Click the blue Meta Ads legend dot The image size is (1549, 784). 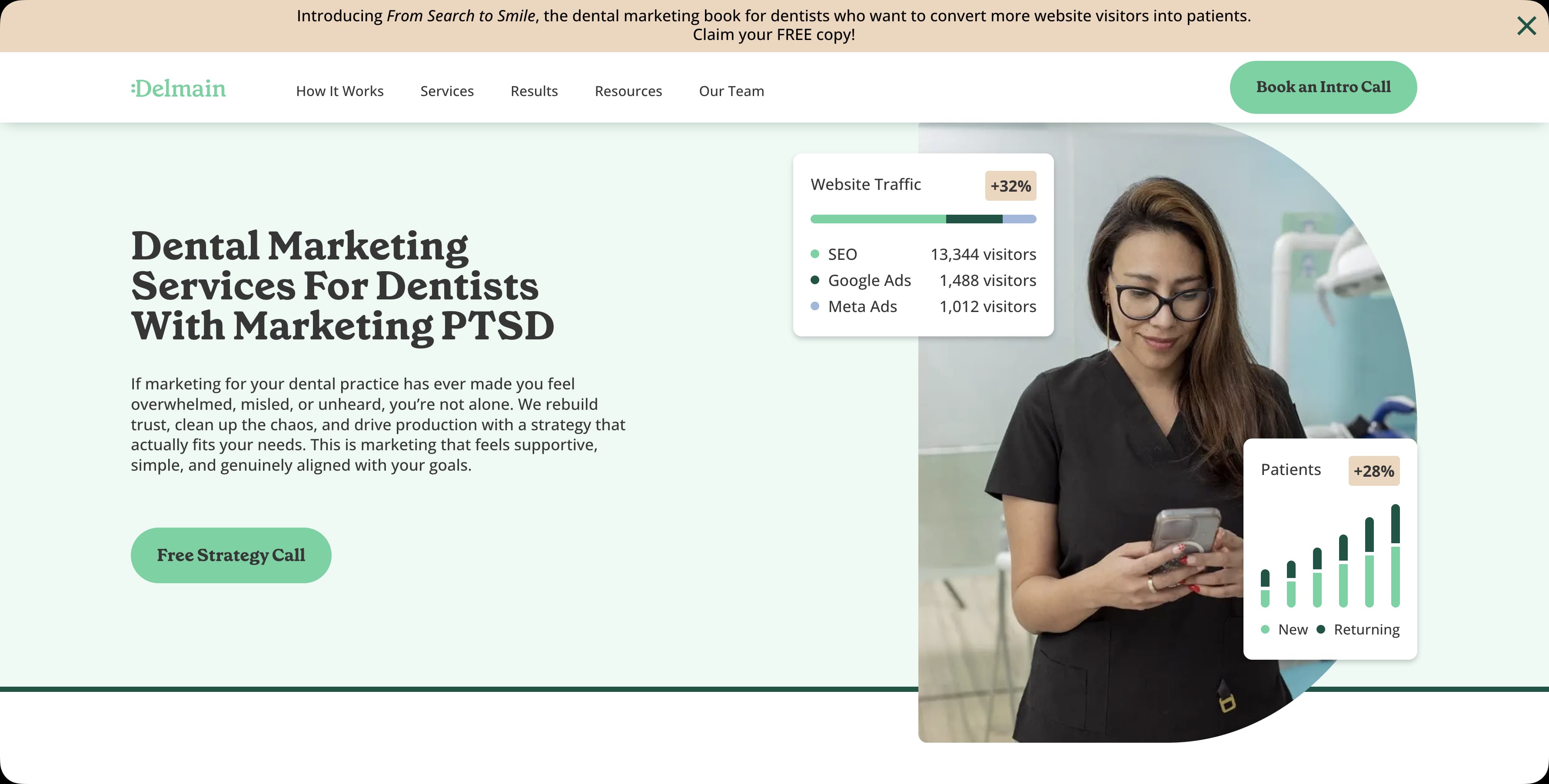pos(815,306)
